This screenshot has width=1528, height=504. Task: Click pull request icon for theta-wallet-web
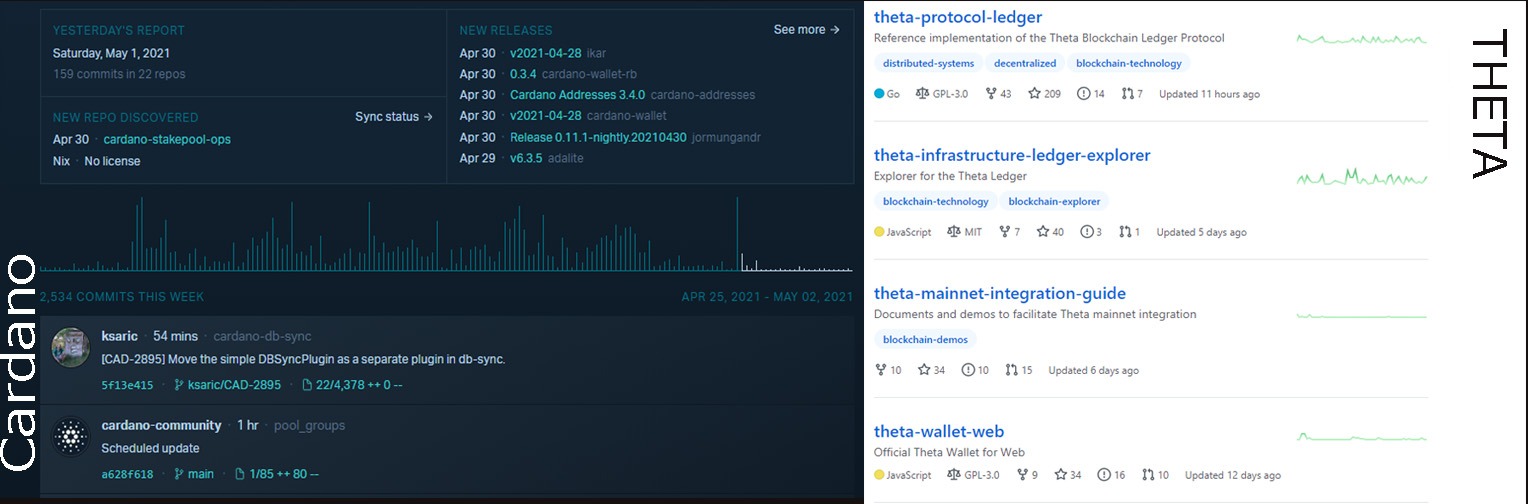1149,475
